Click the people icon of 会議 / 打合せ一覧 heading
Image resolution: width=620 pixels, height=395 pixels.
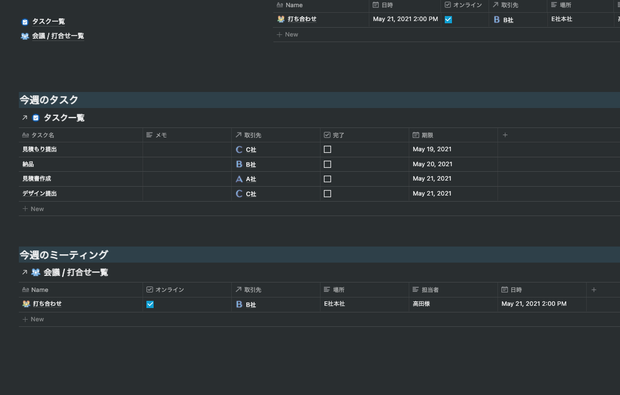point(36,272)
